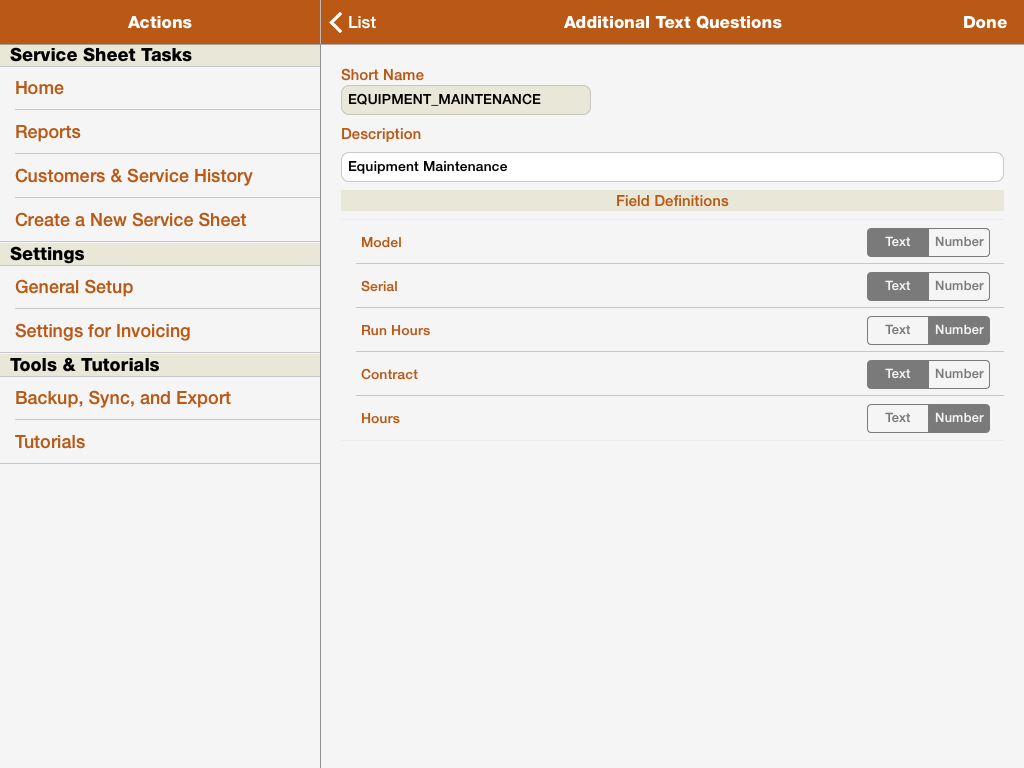
Task: Set Contract field type to Number
Action: (959, 374)
